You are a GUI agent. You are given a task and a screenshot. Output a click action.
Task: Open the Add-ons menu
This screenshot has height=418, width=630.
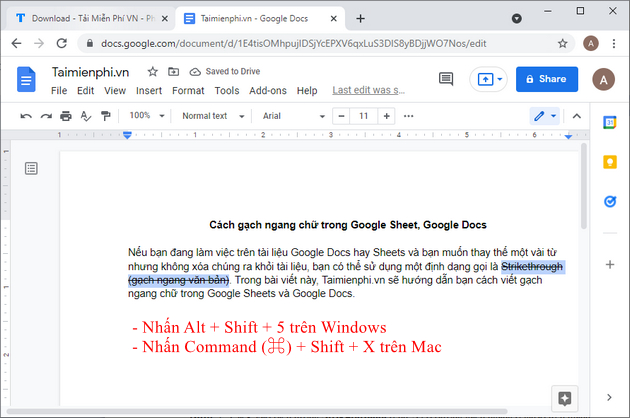(268, 91)
